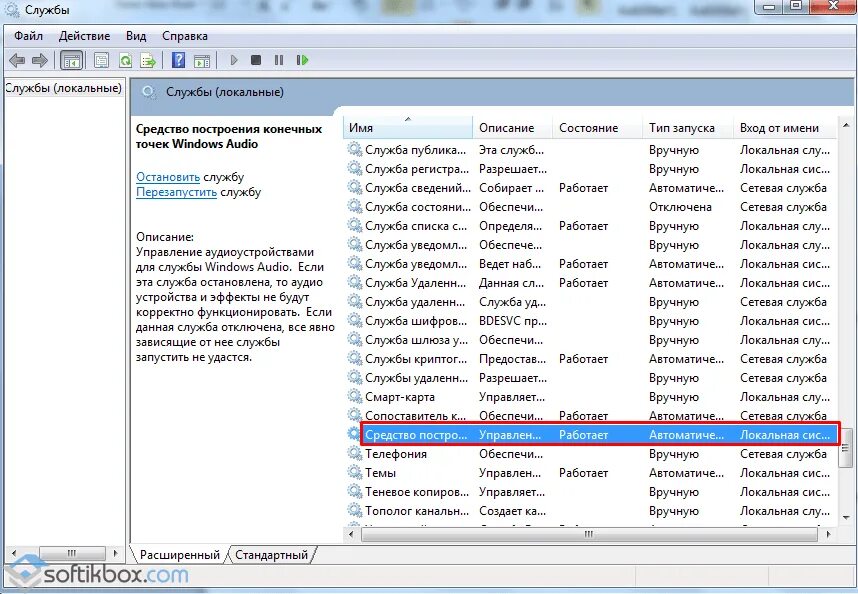Click gear icon of Темы row
Image resolution: width=858 pixels, height=594 pixels.
tap(355, 473)
